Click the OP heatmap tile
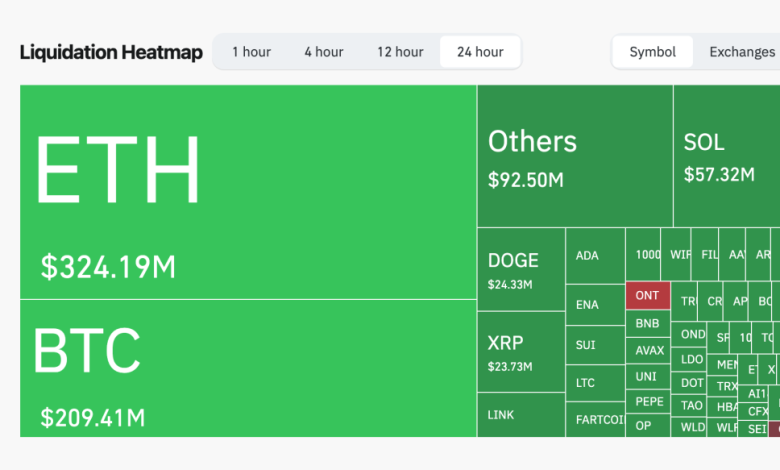The image size is (780, 470). (648, 426)
